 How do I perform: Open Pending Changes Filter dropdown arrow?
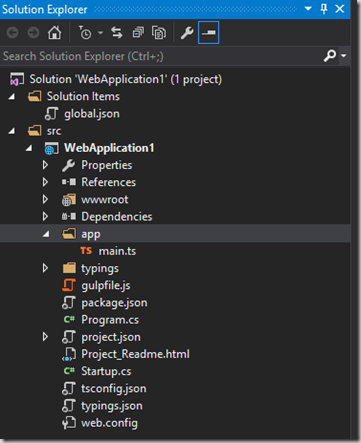[x=100, y=33]
